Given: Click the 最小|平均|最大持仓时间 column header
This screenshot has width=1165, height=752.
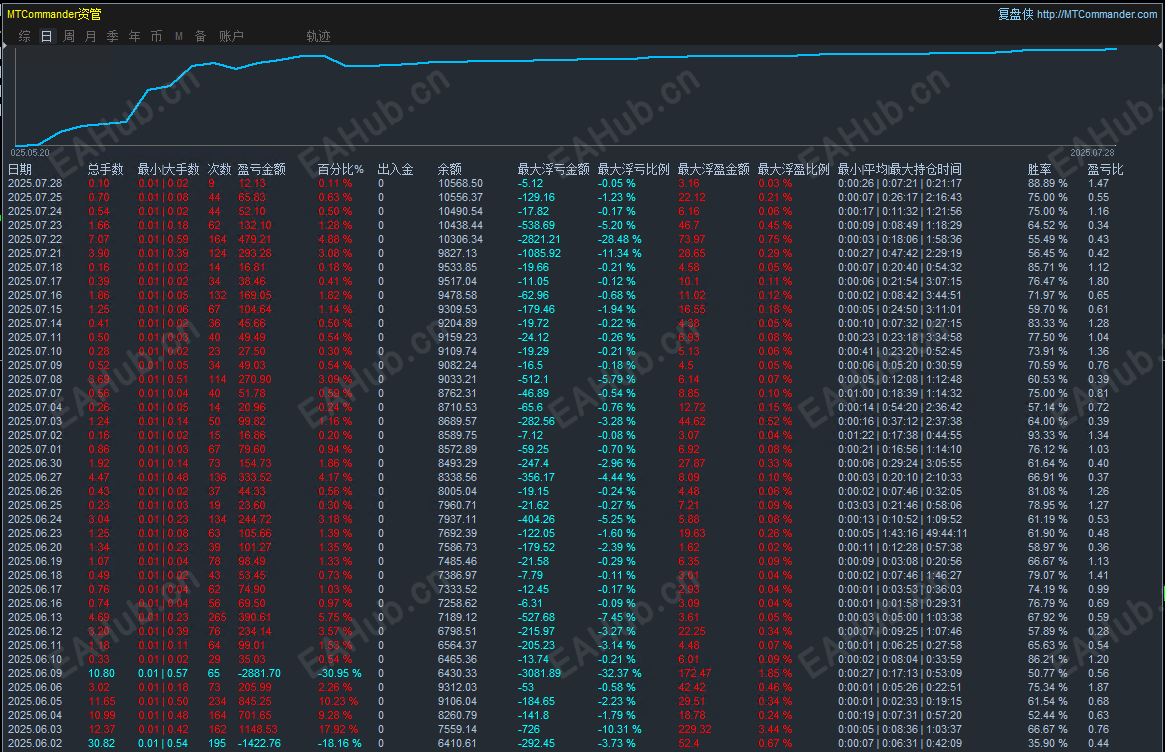Looking at the screenshot, I should coord(900,169).
